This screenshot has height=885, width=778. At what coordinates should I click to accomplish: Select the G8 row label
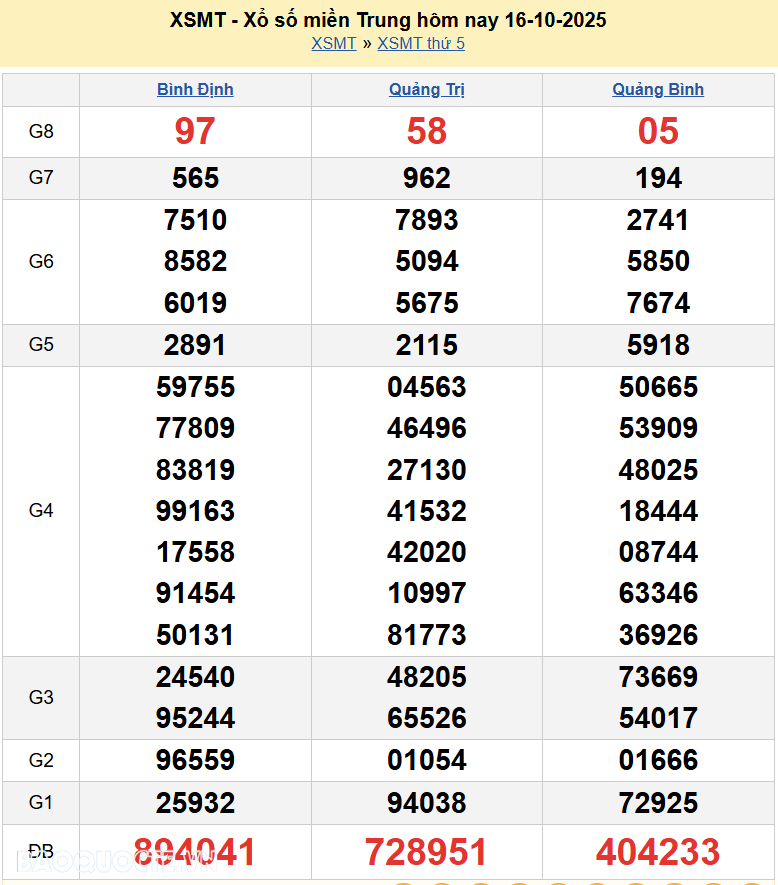point(41,131)
